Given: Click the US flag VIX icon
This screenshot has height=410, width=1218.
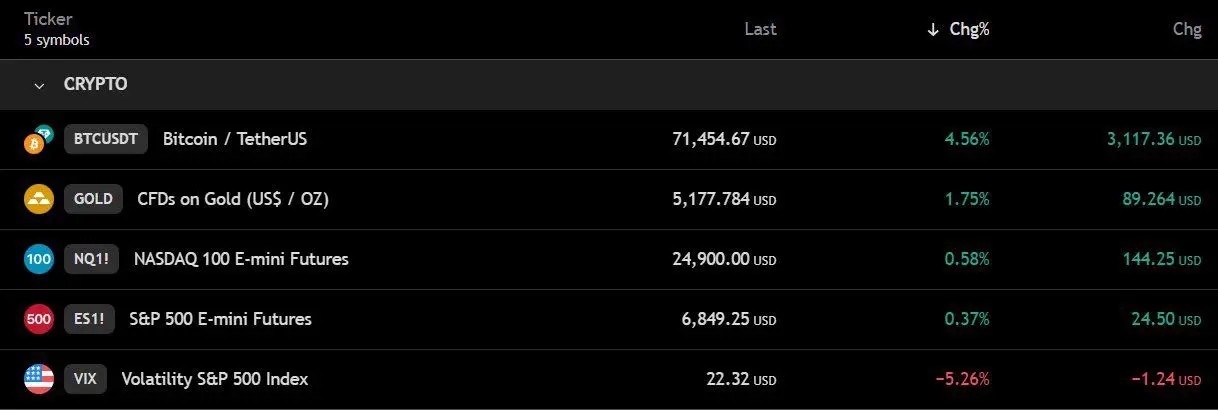Looking at the screenshot, I should pos(38,379).
